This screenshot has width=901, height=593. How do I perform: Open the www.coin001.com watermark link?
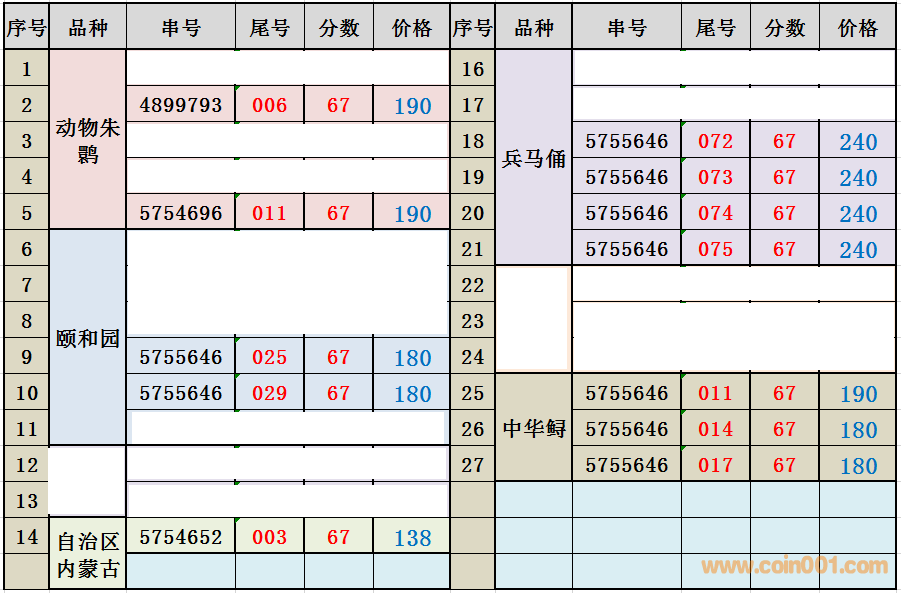coord(794,567)
